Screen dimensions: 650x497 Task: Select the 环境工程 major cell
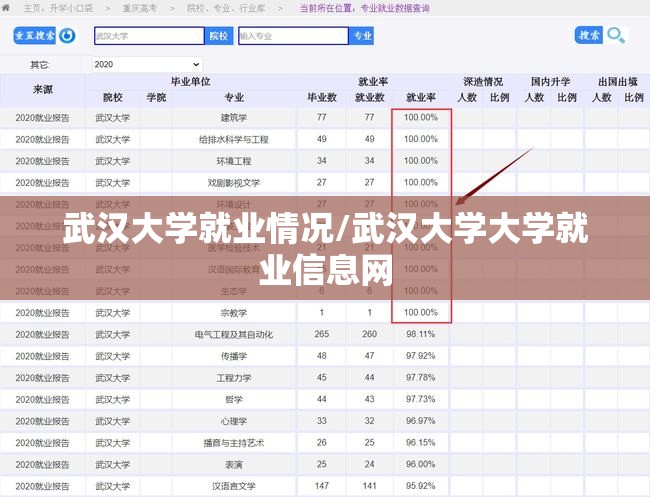point(234,161)
